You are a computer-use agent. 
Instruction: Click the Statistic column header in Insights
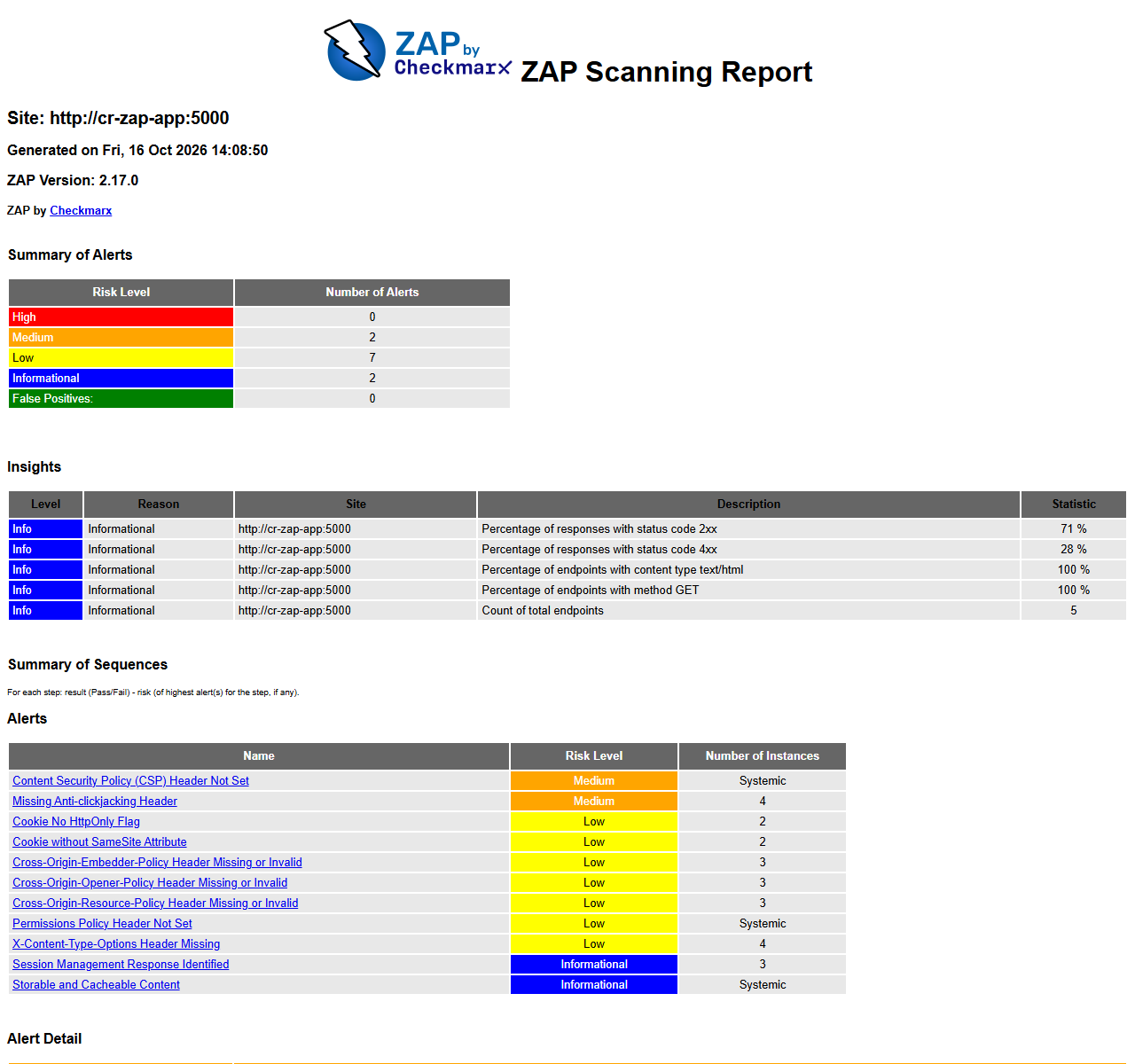pos(1074,504)
